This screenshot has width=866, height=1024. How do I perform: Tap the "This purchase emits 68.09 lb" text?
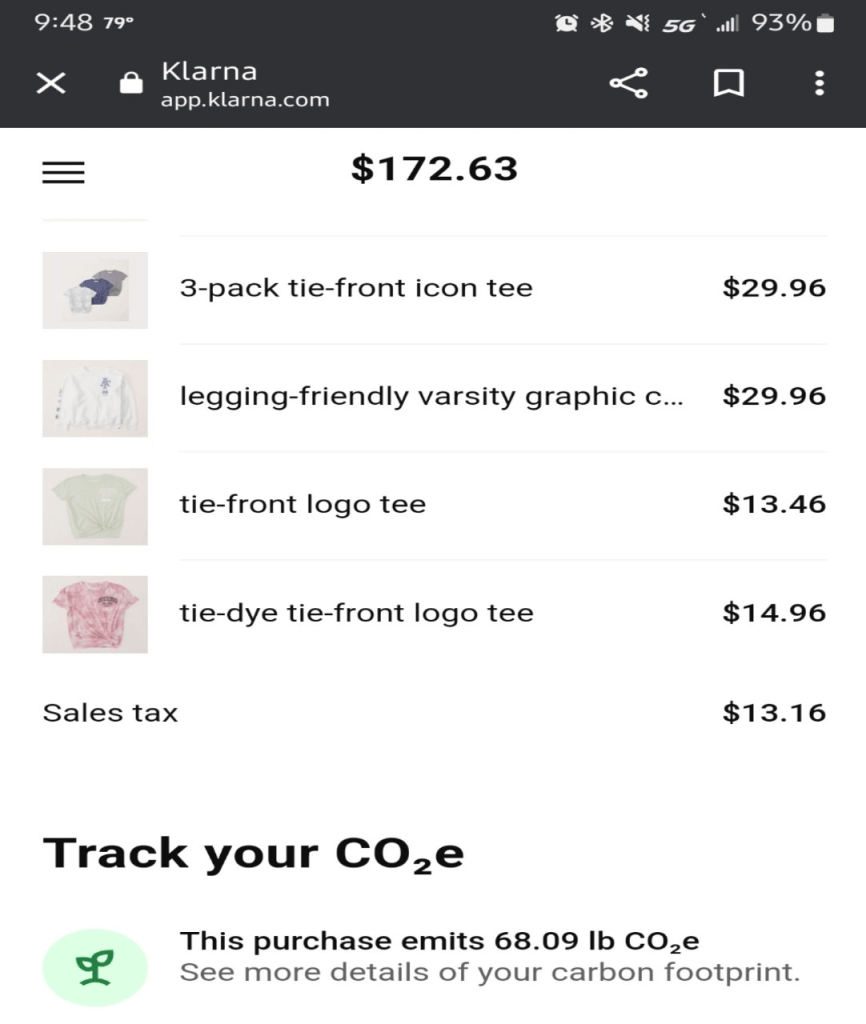(x=439, y=941)
